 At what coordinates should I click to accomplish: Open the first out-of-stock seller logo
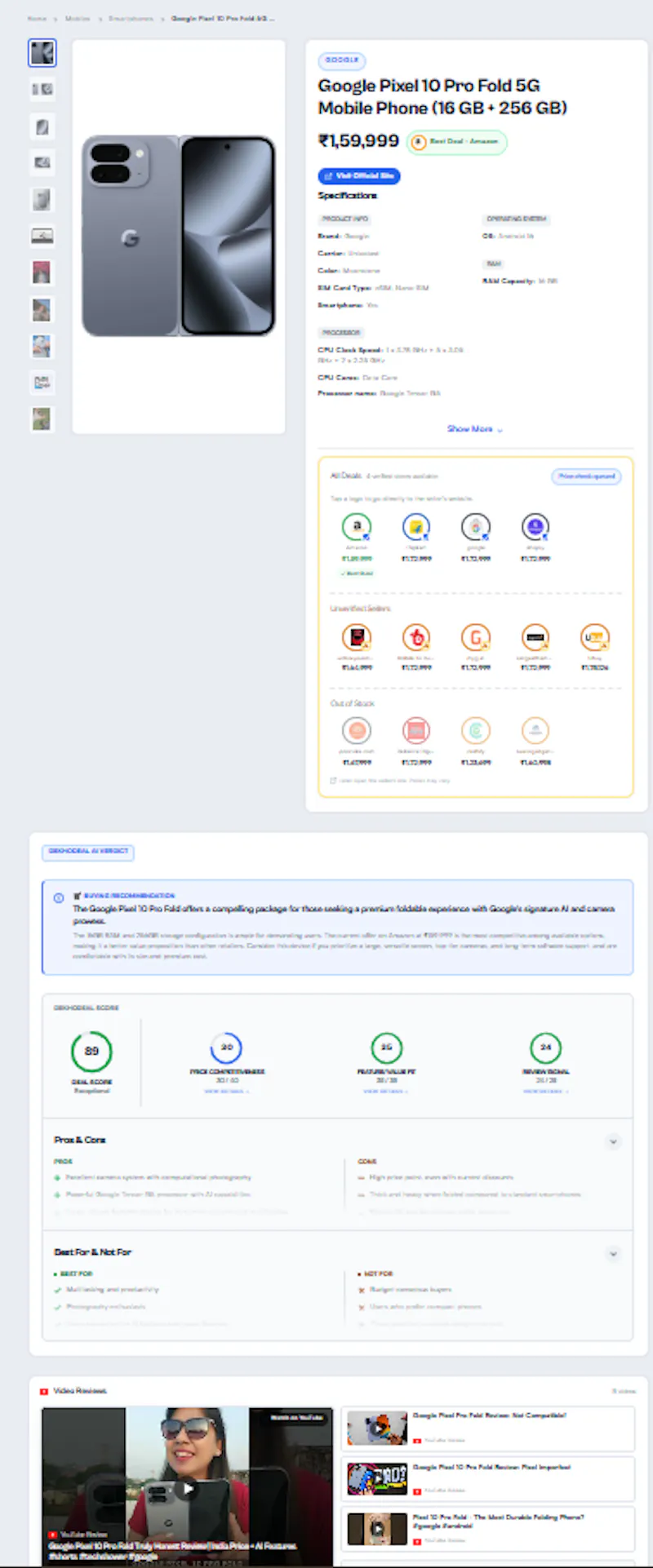click(357, 730)
